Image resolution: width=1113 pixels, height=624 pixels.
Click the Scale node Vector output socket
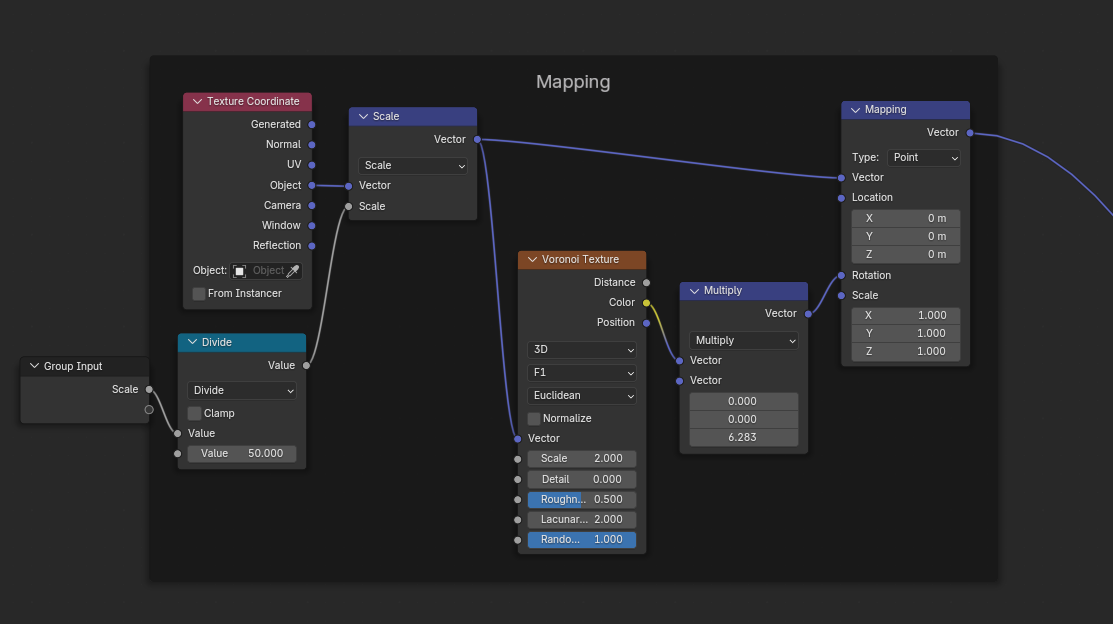[x=477, y=140]
